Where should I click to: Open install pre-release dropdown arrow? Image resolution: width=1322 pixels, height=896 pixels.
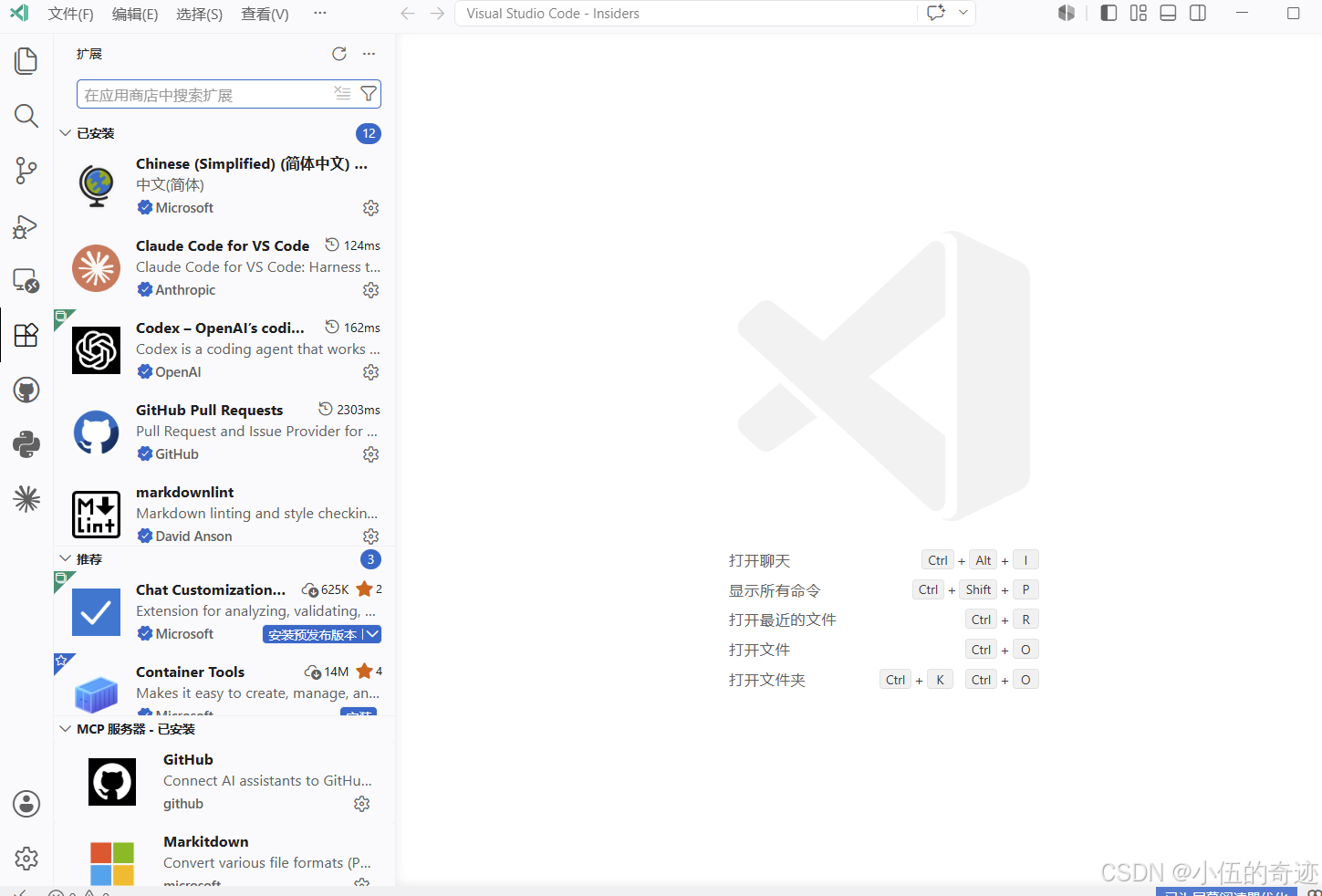(x=373, y=635)
